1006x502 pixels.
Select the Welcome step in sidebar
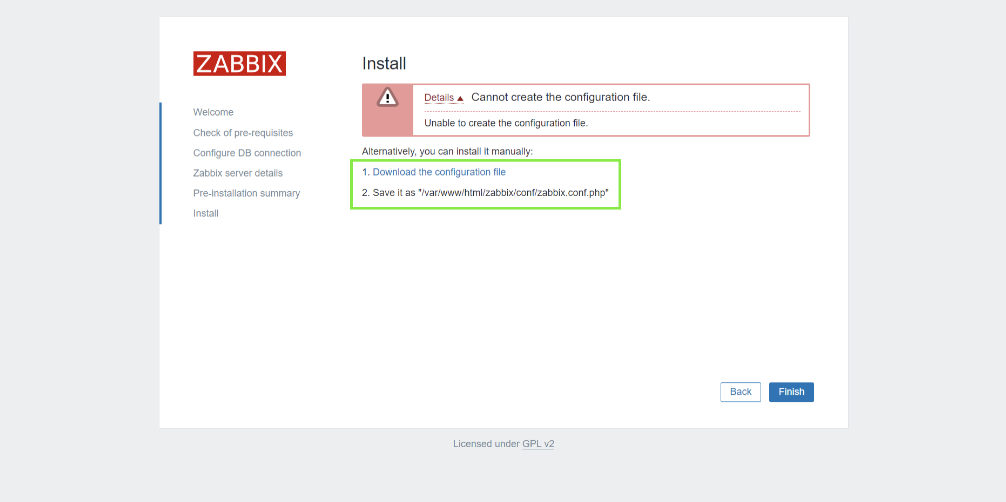click(x=213, y=112)
